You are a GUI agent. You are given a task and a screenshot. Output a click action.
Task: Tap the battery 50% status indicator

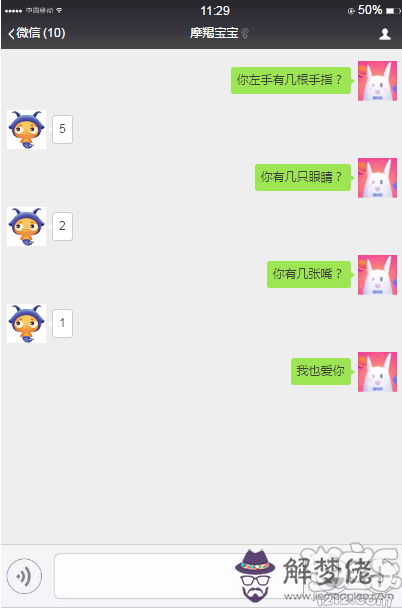374,10
